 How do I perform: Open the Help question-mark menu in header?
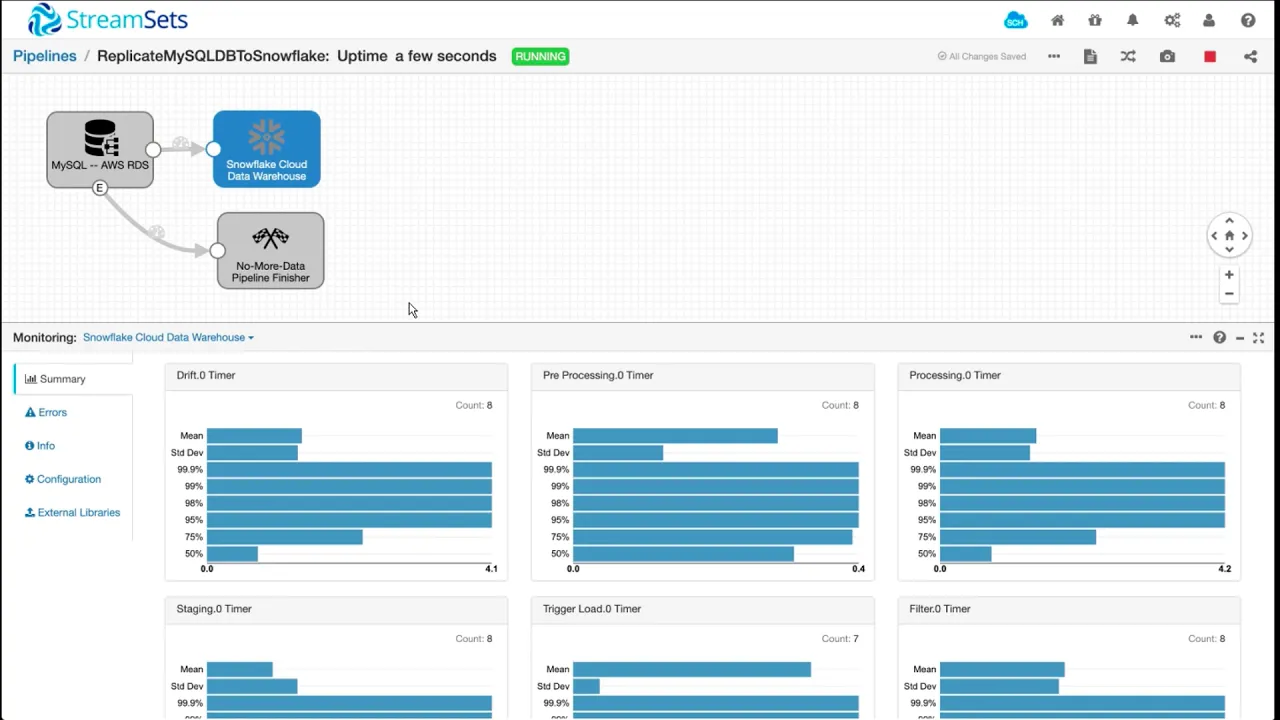tap(1248, 20)
